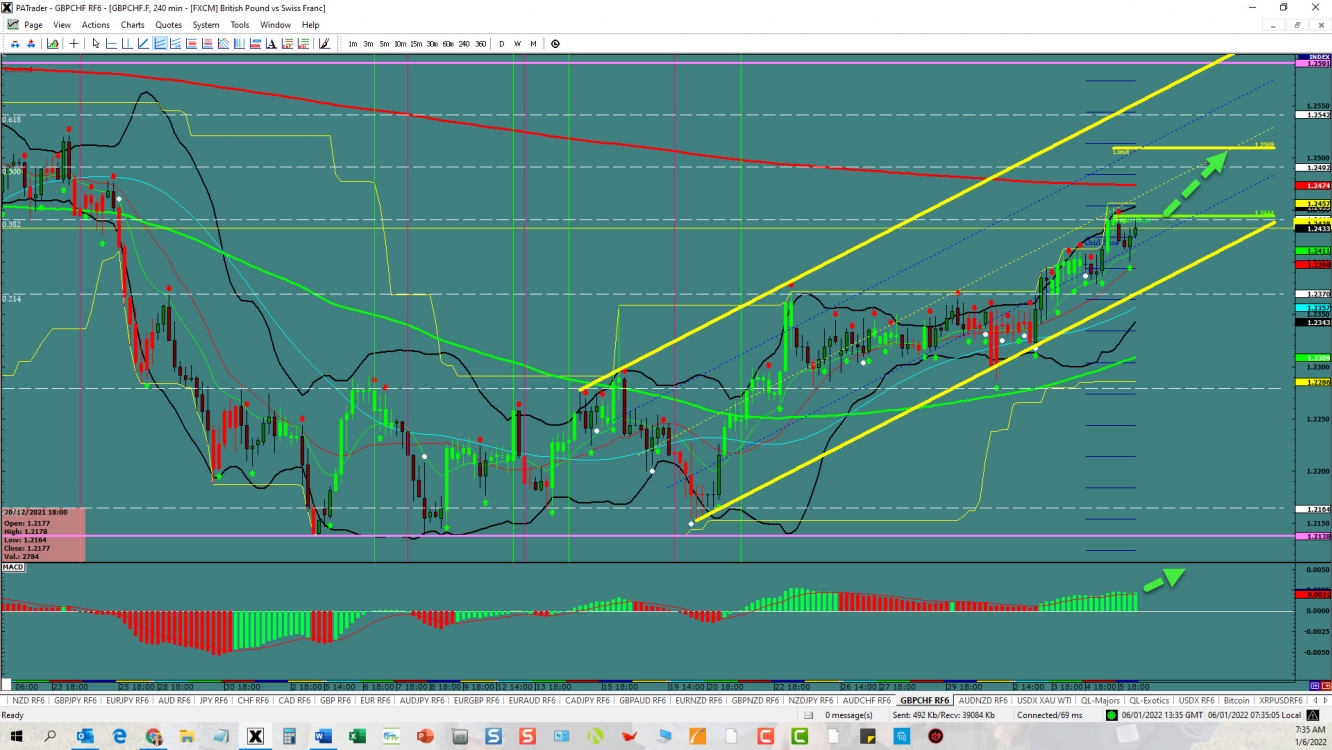Select the crosshair cursor tool
This screenshot has height=750, width=1332.
click(74, 44)
